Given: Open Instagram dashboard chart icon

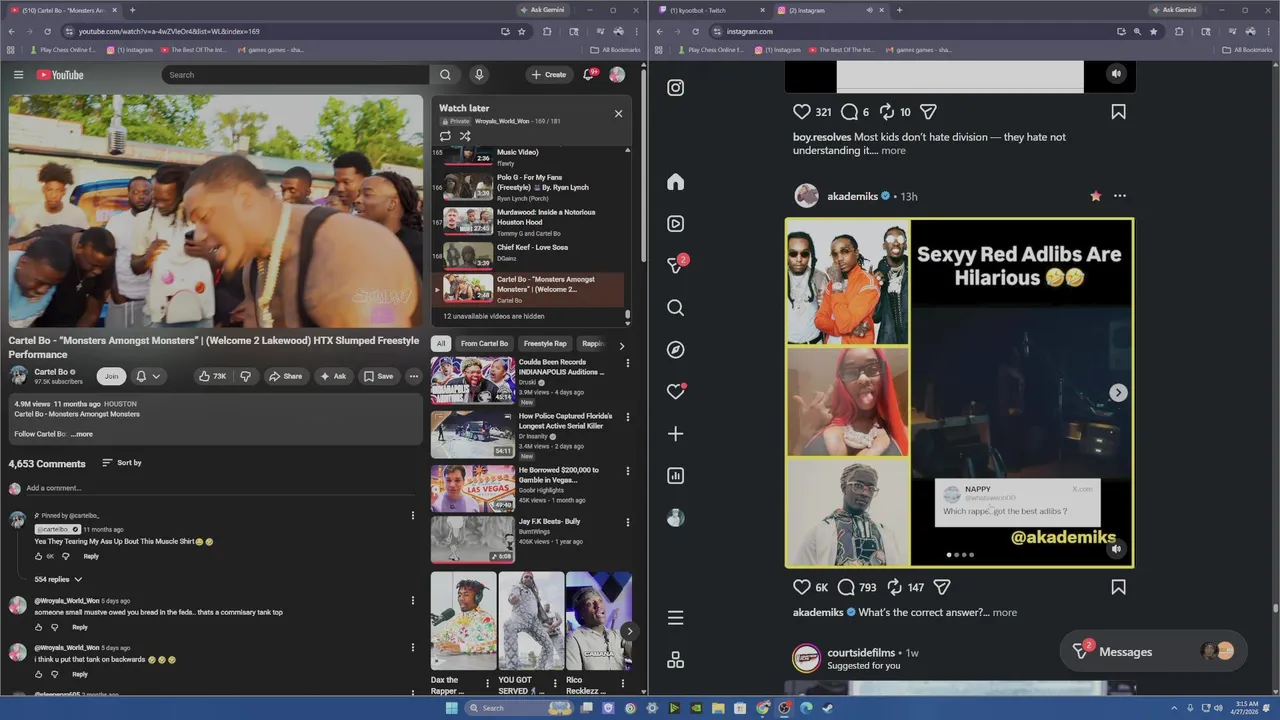Looking at the screenshot, I should coord(676,476).
